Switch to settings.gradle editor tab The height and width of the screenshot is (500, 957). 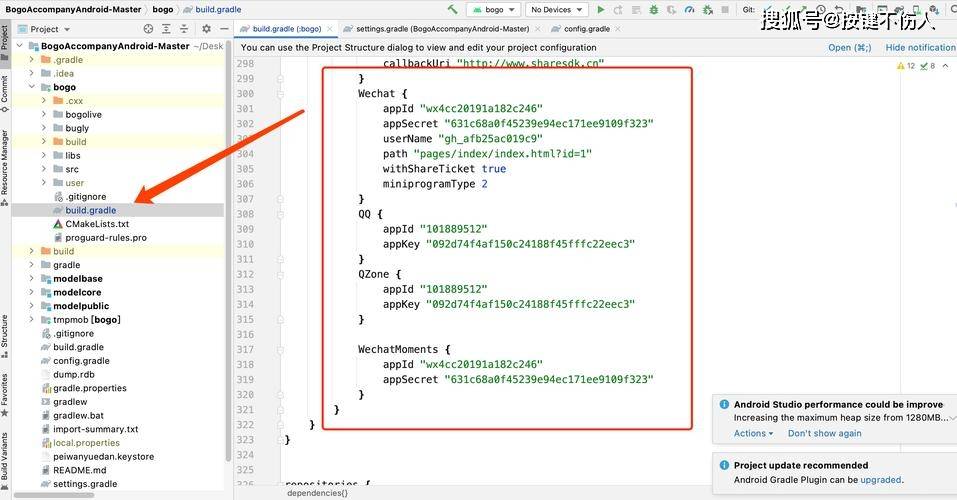(442, 29)
